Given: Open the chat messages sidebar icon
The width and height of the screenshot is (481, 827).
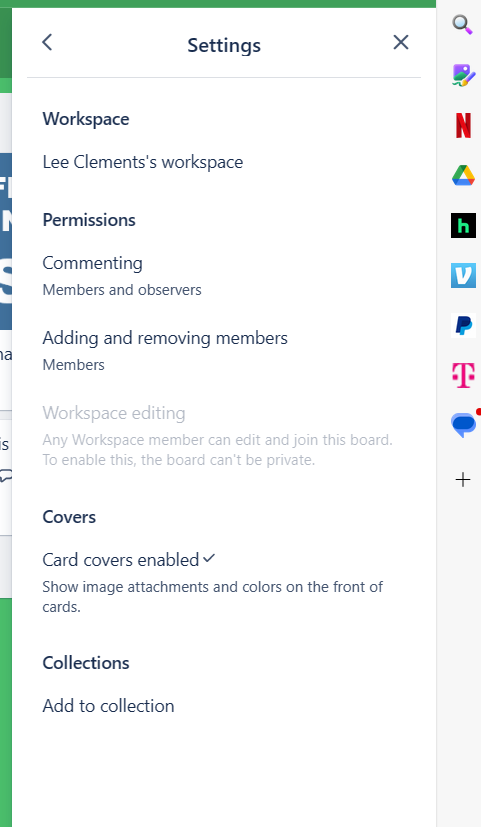Looking at the screenshot, I should coord(464,425).
